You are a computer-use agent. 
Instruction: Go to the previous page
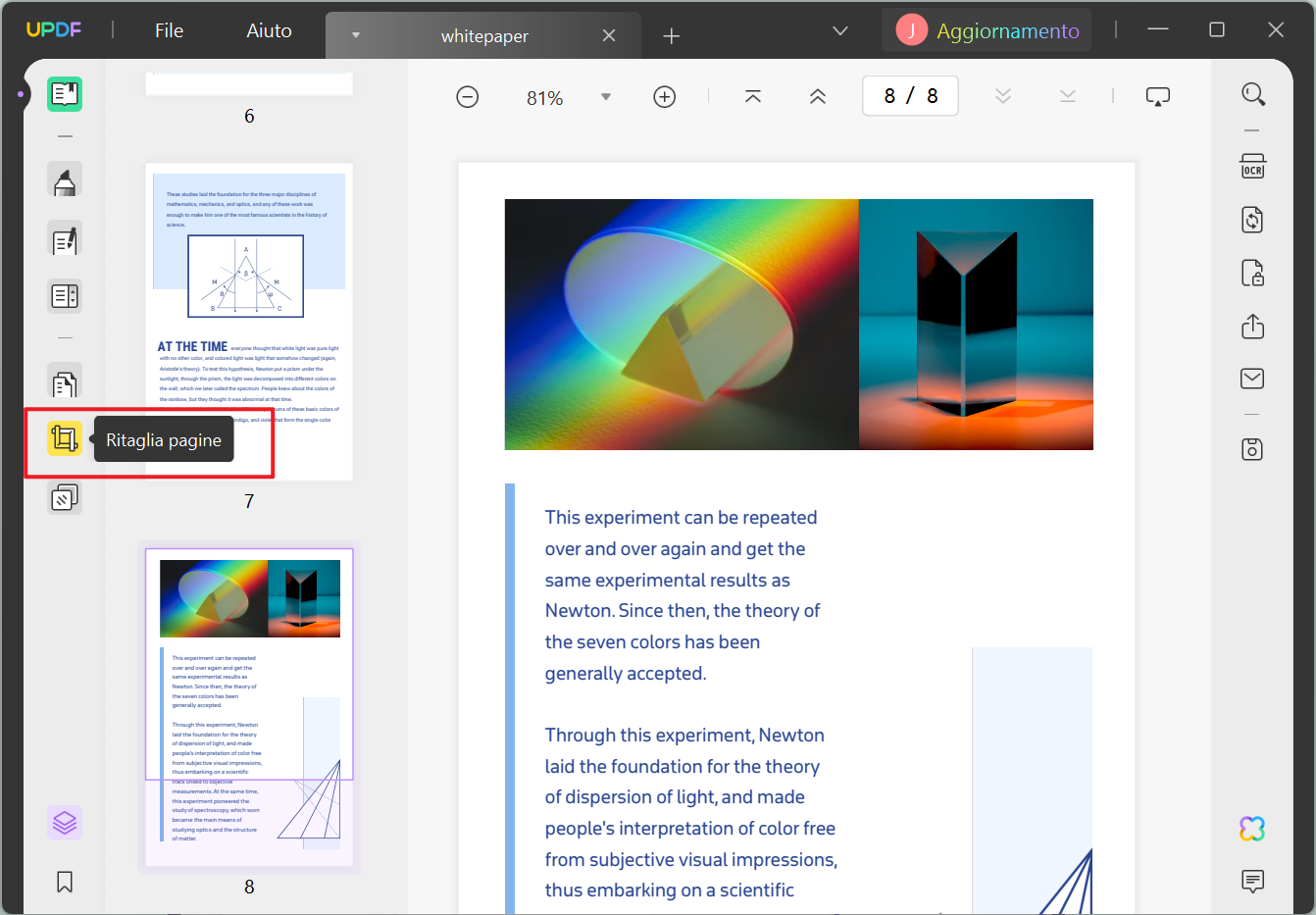818,96
